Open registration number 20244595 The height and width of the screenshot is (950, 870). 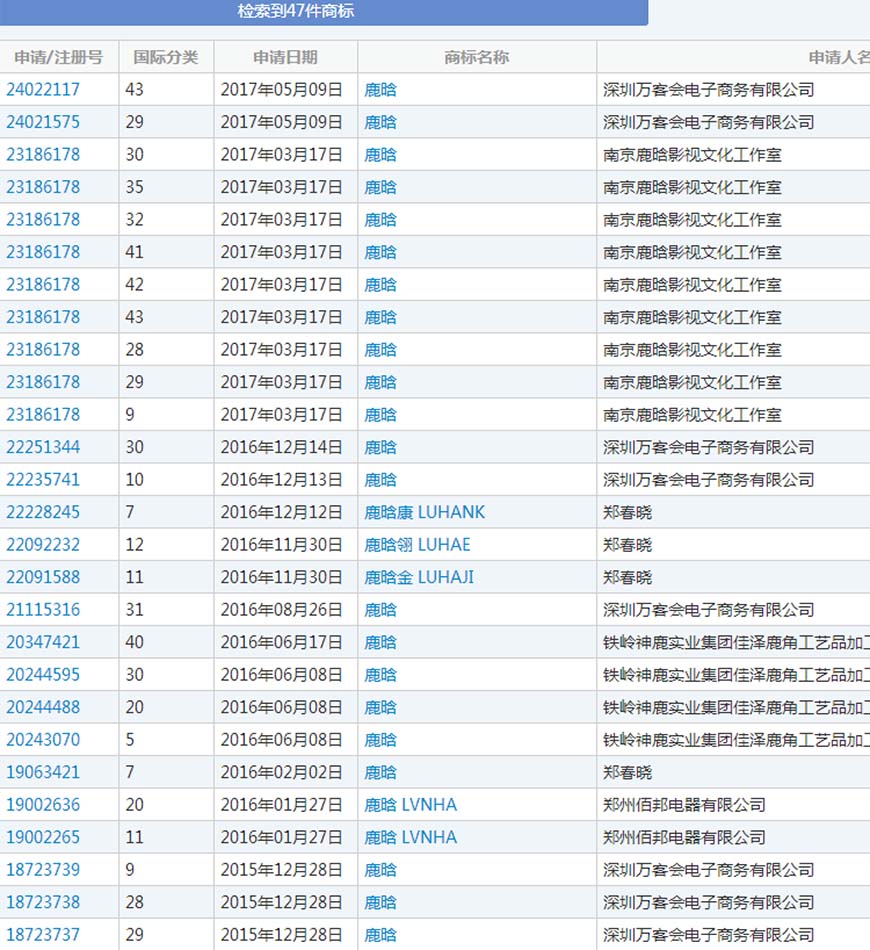coord(43,675)
